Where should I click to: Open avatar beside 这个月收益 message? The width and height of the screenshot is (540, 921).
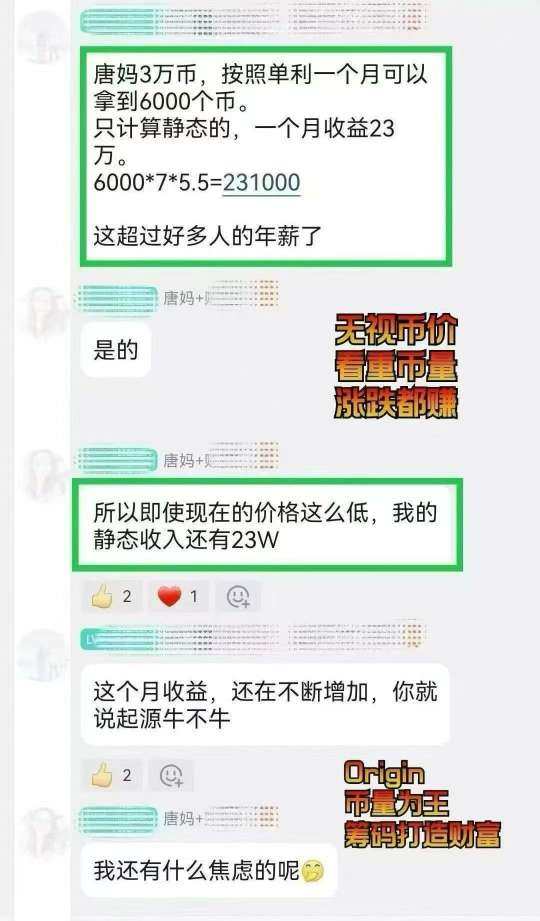(42, 653)
